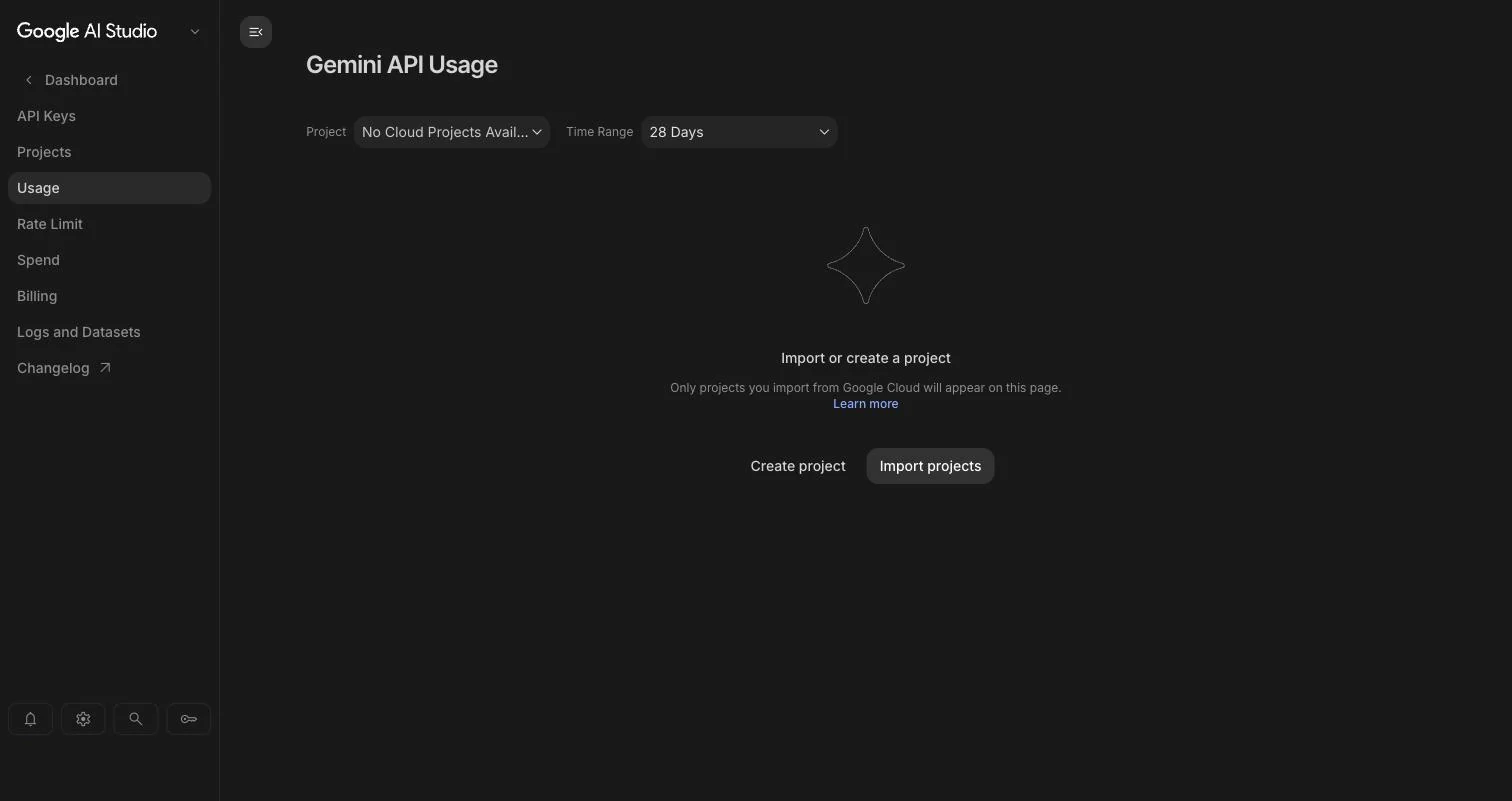Viewport: 1512px width, 801px height.
Task: Click the Gemini API Usage heading
Action: click(402, 64)
